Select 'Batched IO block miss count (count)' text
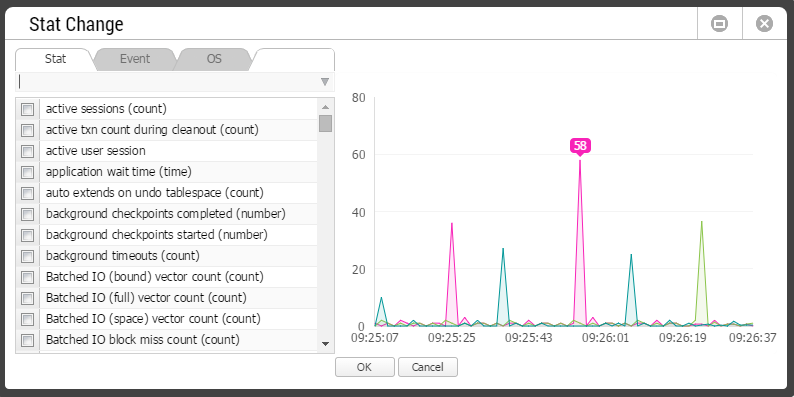794x397 pixels. pos(143,340)
